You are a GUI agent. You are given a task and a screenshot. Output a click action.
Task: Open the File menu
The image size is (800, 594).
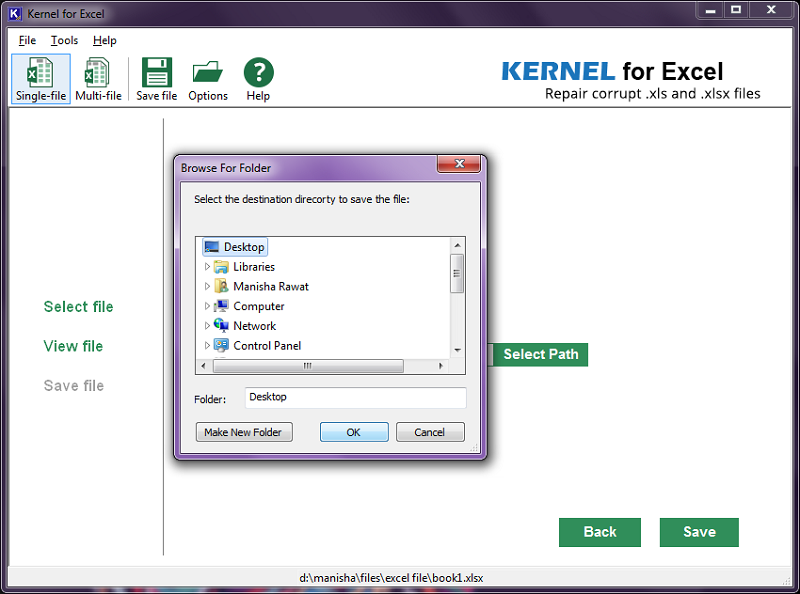coord(27,40)
